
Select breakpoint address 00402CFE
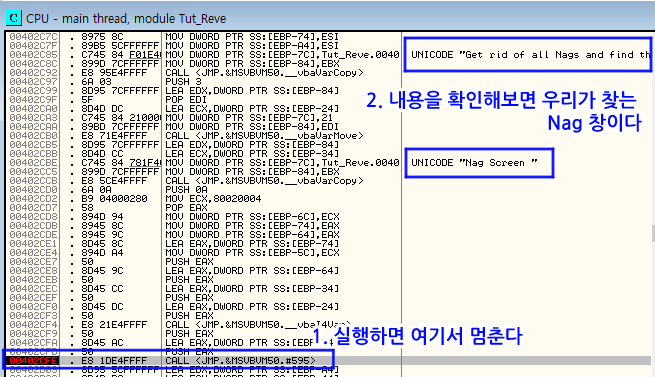tap(33, 360)
